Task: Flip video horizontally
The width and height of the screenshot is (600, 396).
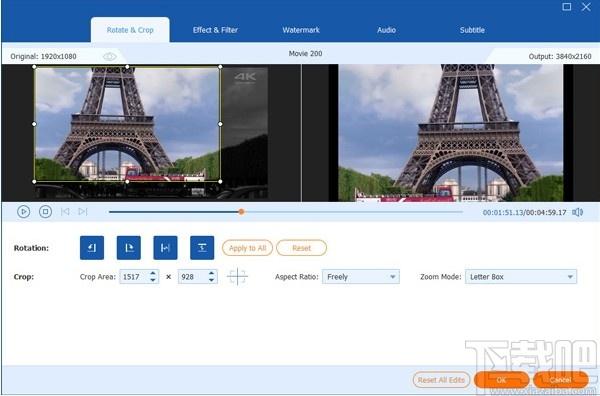Action: click(x=165, y=248)
